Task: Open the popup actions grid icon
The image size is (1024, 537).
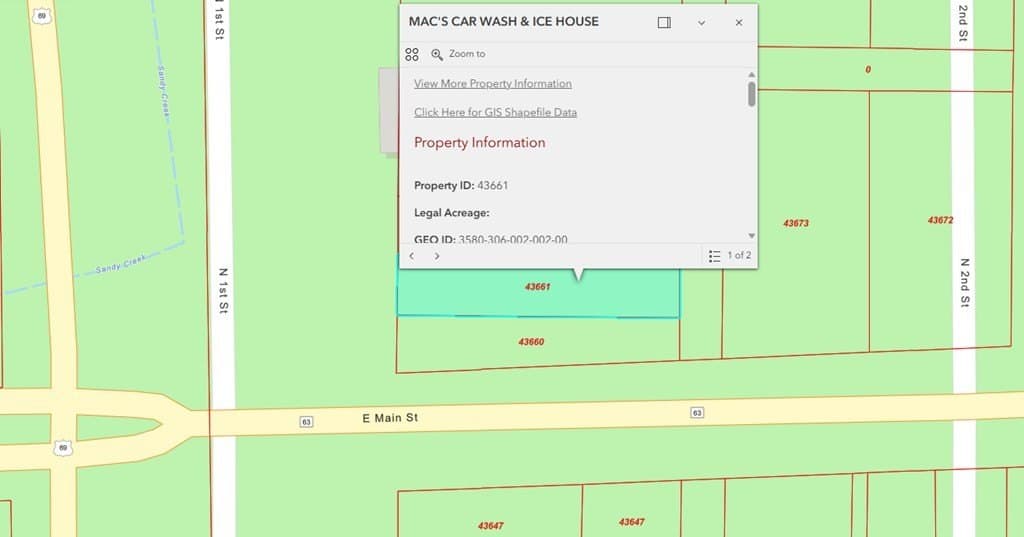Action: (411, 54)
